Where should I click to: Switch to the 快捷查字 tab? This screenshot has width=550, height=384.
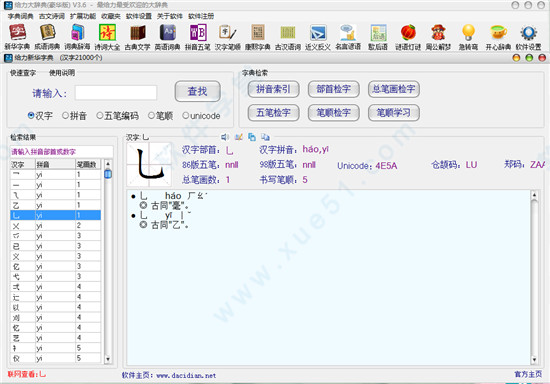pos(23,73)
